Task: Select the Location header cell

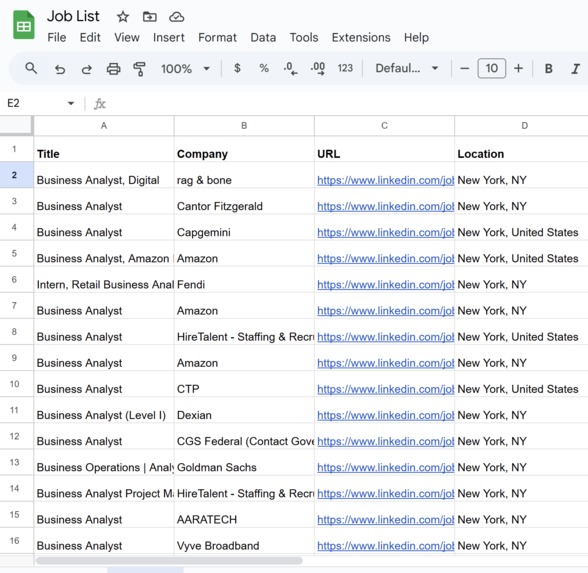Action: tap(521, 149)
